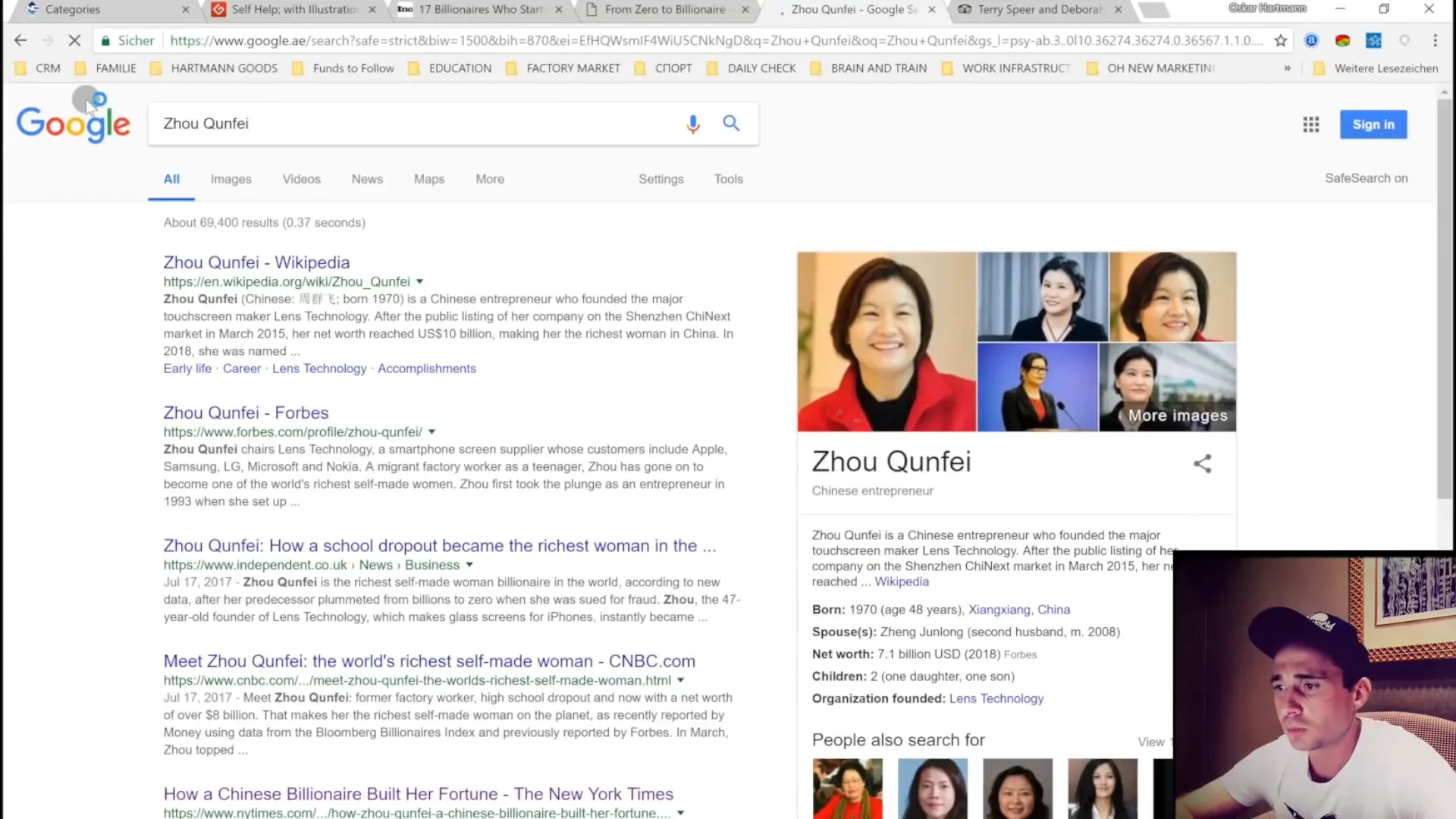
Task: Click the Google logo
Action: tap(74, 124)
